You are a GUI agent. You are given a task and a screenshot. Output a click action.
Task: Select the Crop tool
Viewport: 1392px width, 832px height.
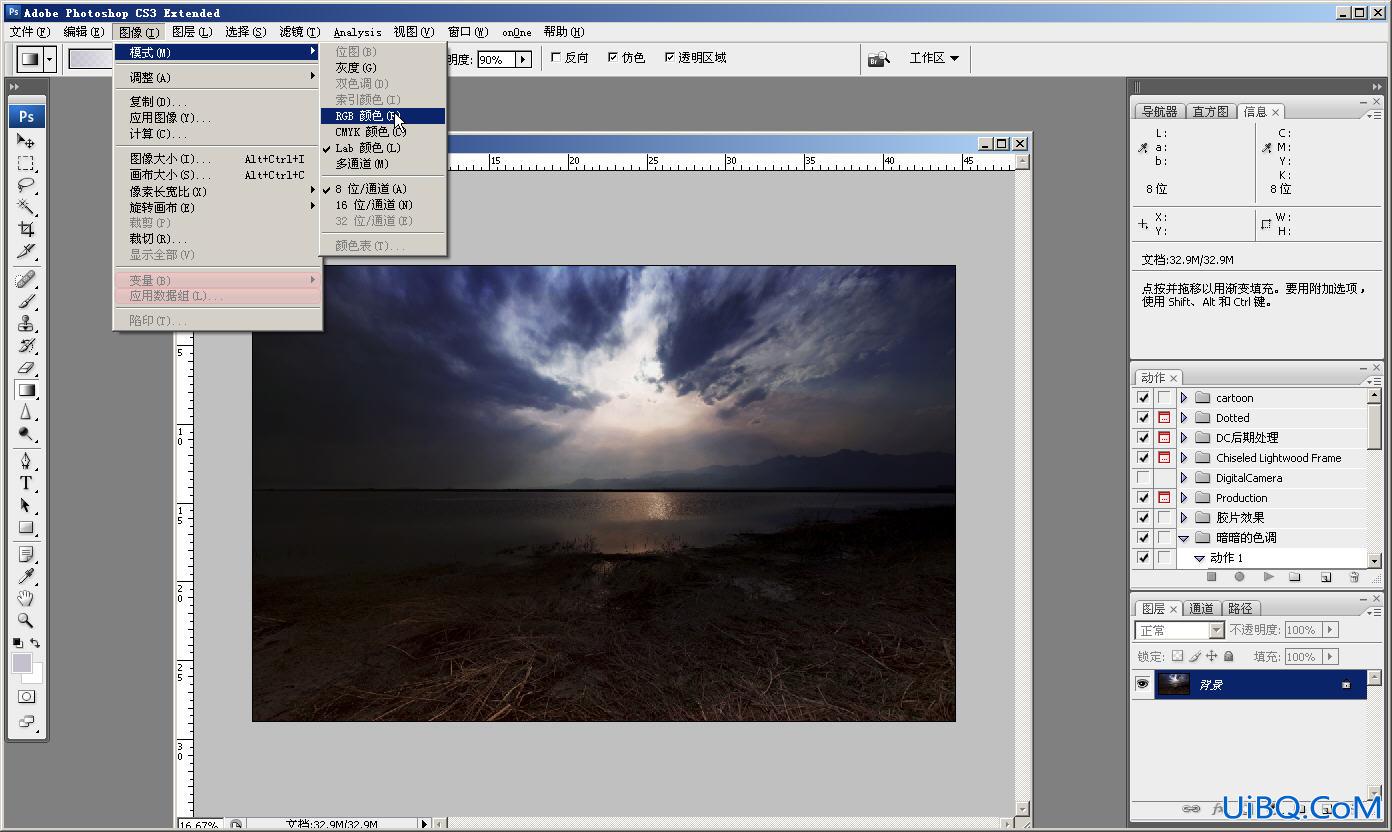pyautogui.click(x=26, y=229)
